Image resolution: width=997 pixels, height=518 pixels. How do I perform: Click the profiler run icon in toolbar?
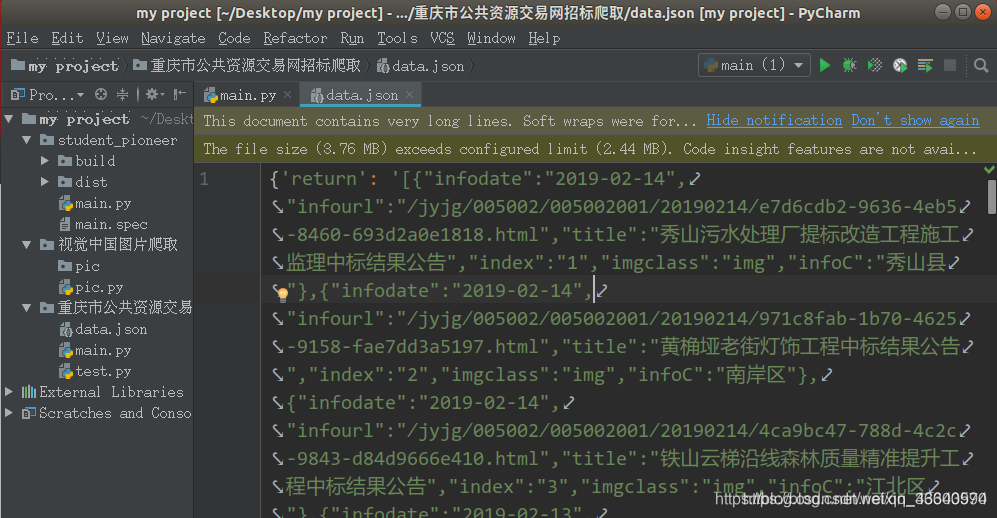click(900, 65)
